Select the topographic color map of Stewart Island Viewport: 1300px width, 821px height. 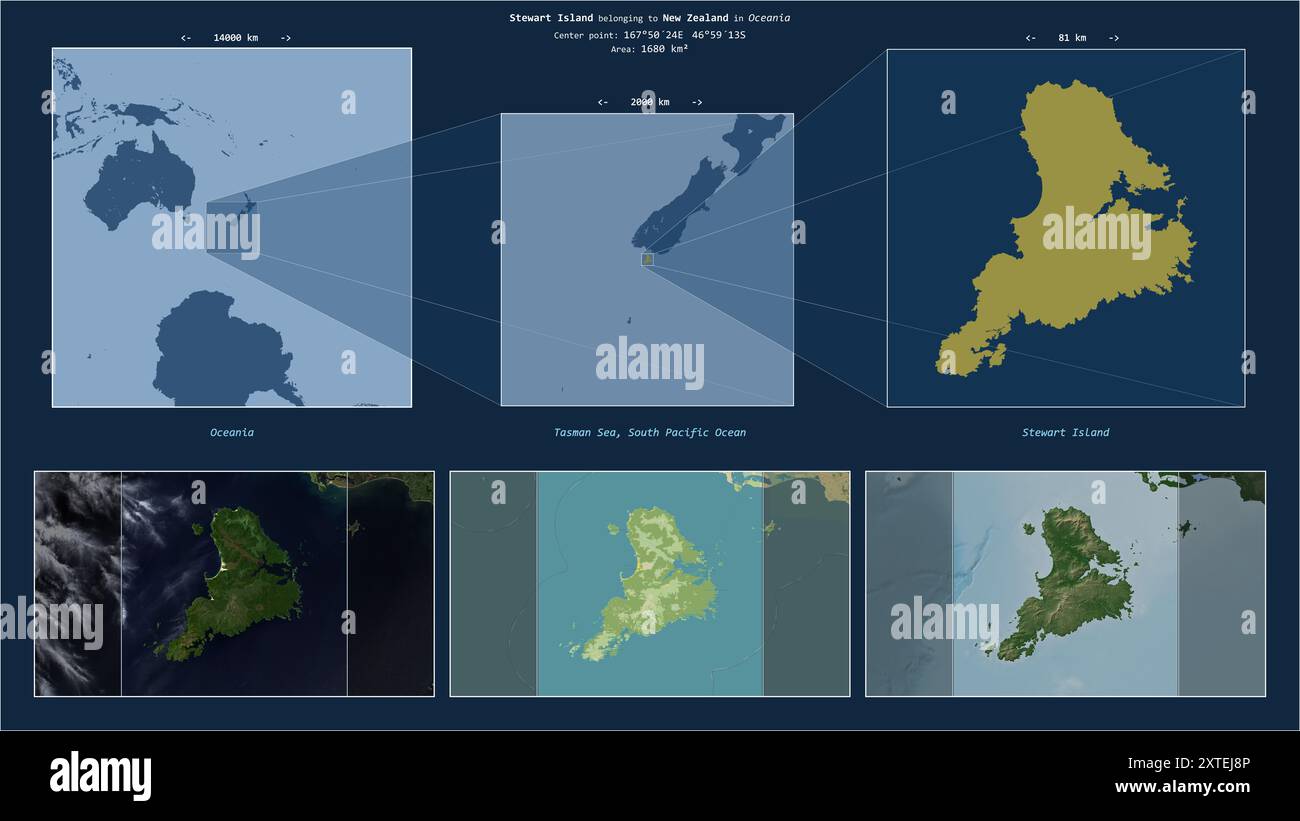tap(650, 584)
